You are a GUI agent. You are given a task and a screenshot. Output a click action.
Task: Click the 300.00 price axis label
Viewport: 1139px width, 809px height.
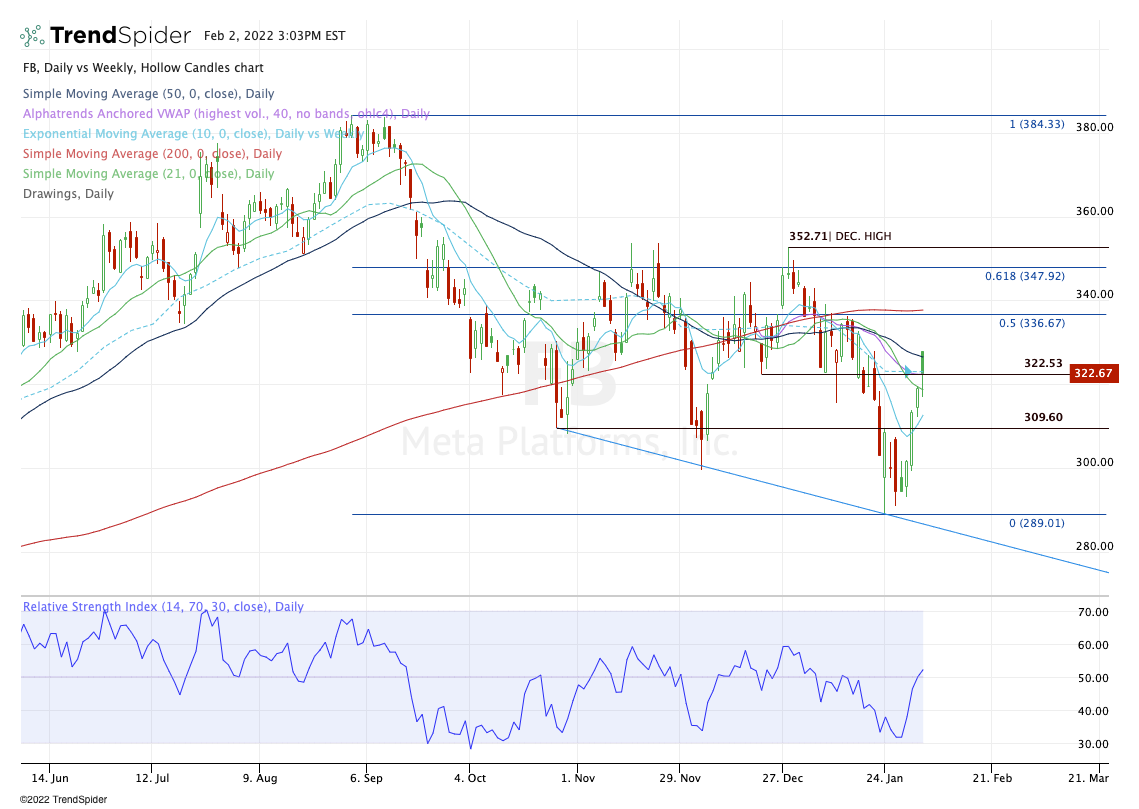tap(1094, 462)
